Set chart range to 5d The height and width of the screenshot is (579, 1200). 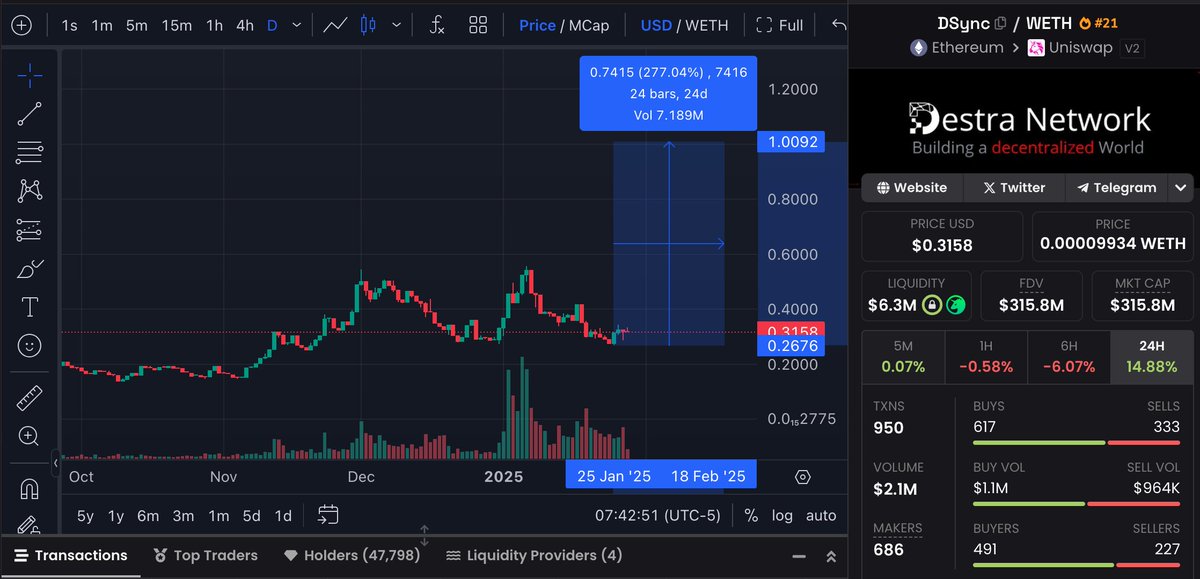pos(251,516)
